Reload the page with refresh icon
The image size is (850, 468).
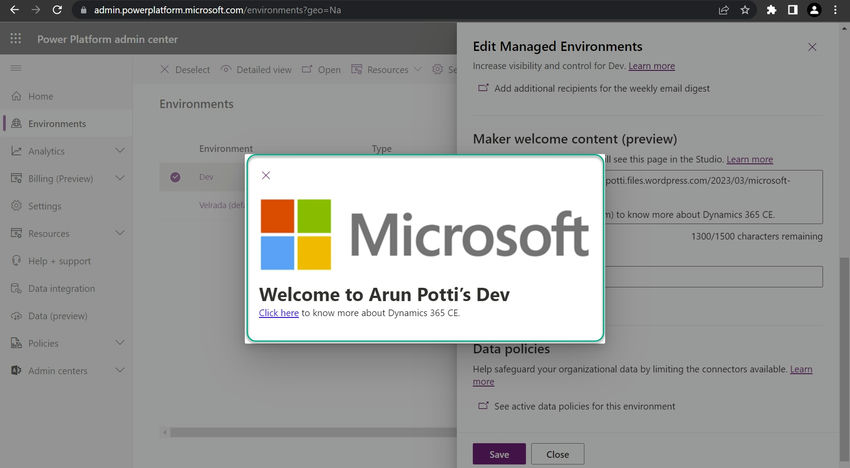57,10
